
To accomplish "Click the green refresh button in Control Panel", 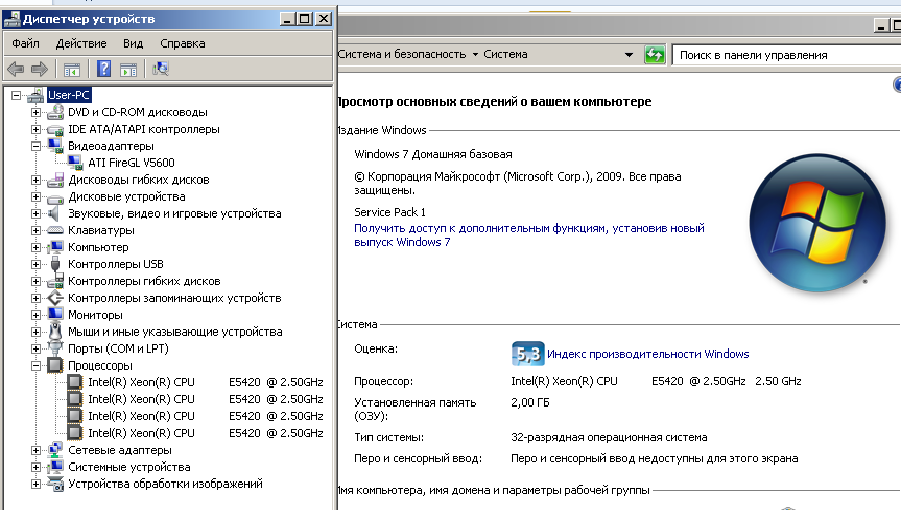I will [654, 55].
